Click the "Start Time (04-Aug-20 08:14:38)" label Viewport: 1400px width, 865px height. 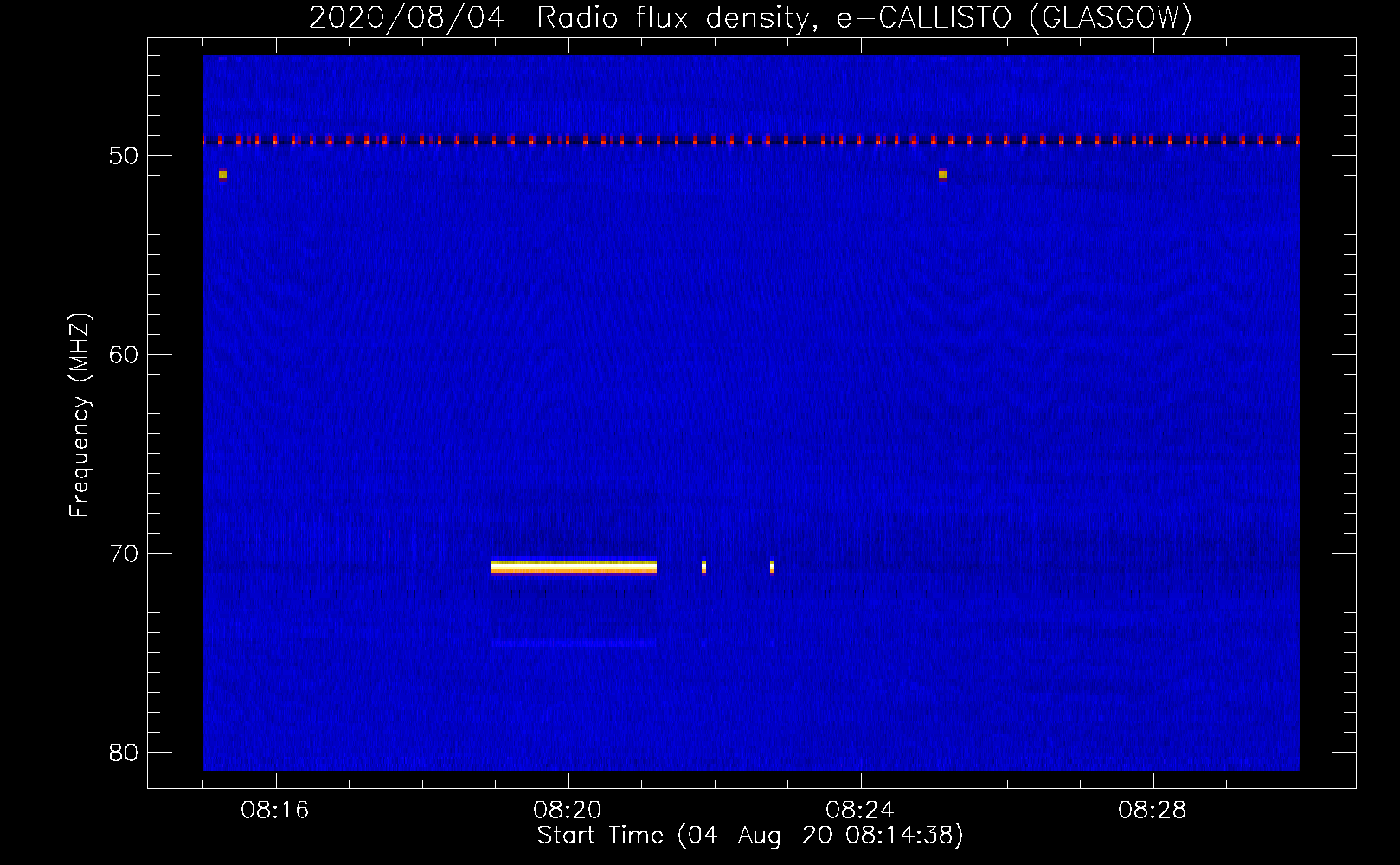point(750,836)
